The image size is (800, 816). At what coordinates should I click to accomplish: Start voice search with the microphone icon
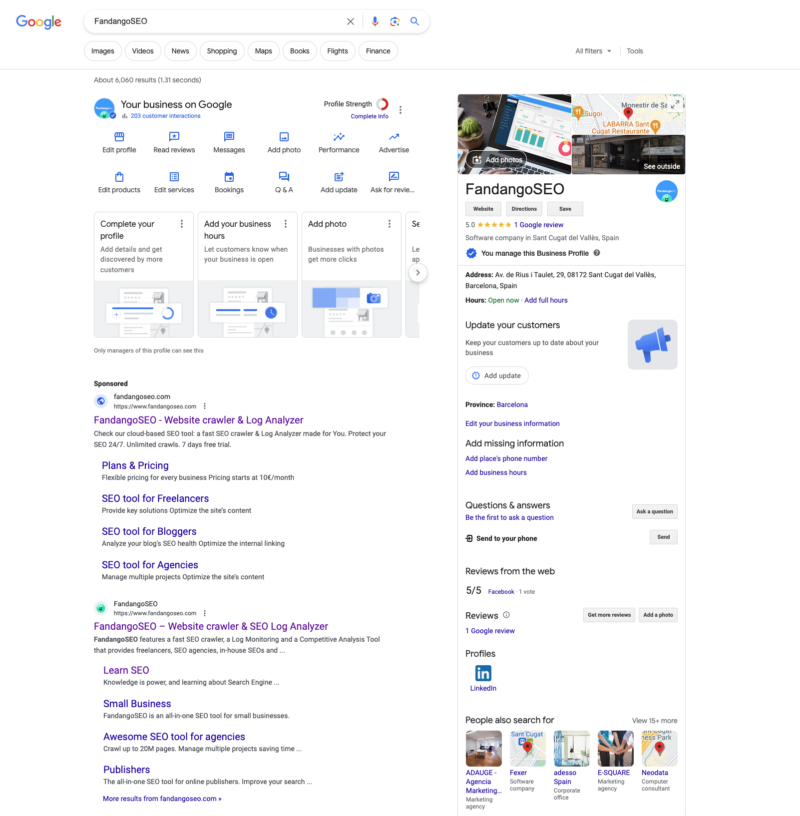(375, 21)
